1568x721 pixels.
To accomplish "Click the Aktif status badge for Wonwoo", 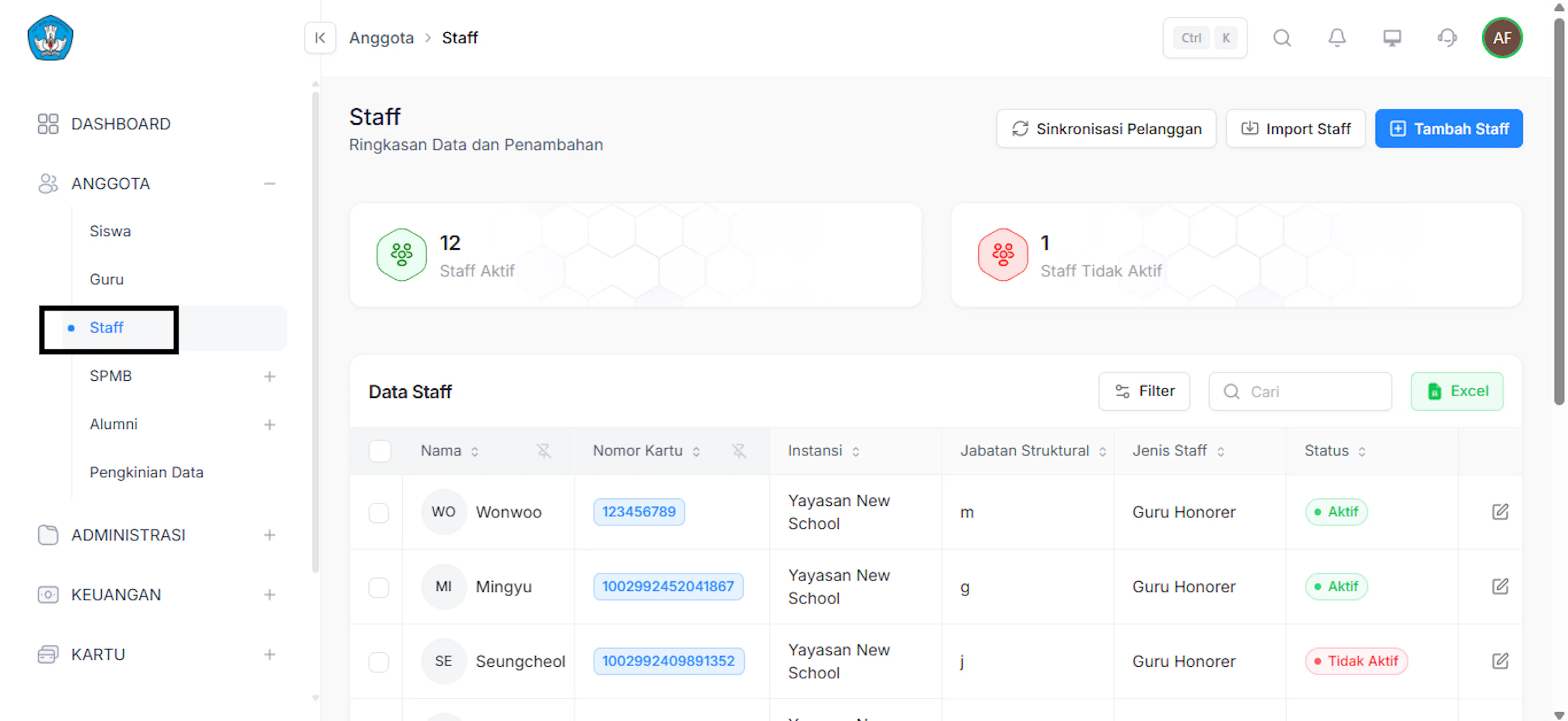I will (x=1336, y=511).
